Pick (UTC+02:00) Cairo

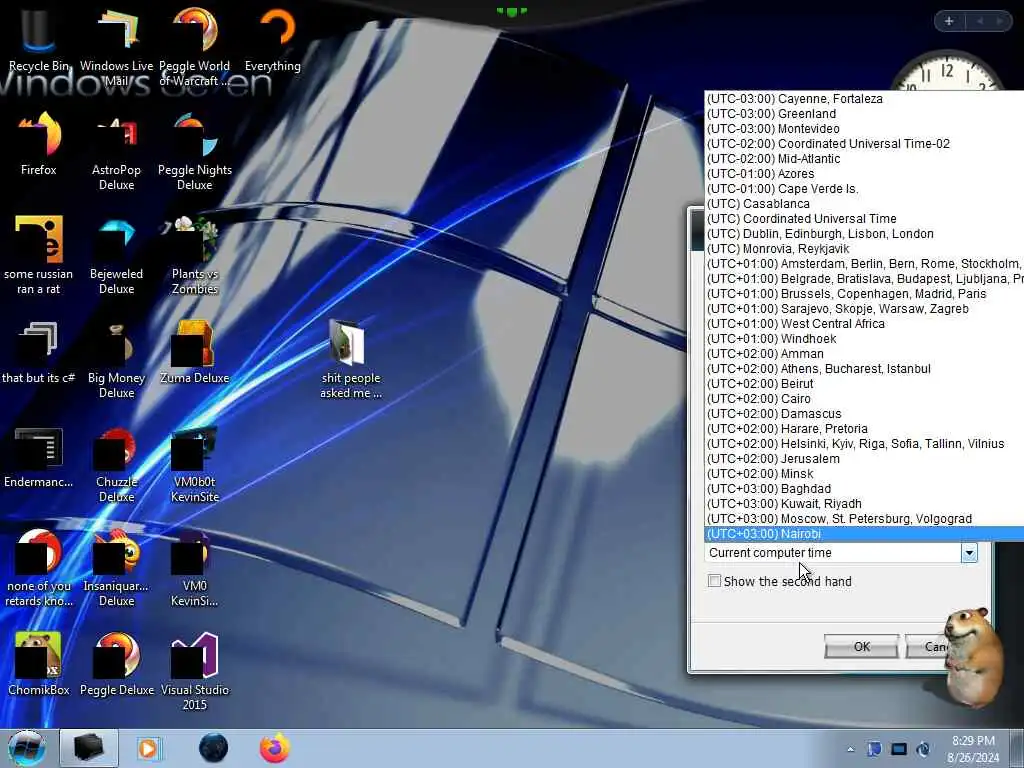(865, 399)
